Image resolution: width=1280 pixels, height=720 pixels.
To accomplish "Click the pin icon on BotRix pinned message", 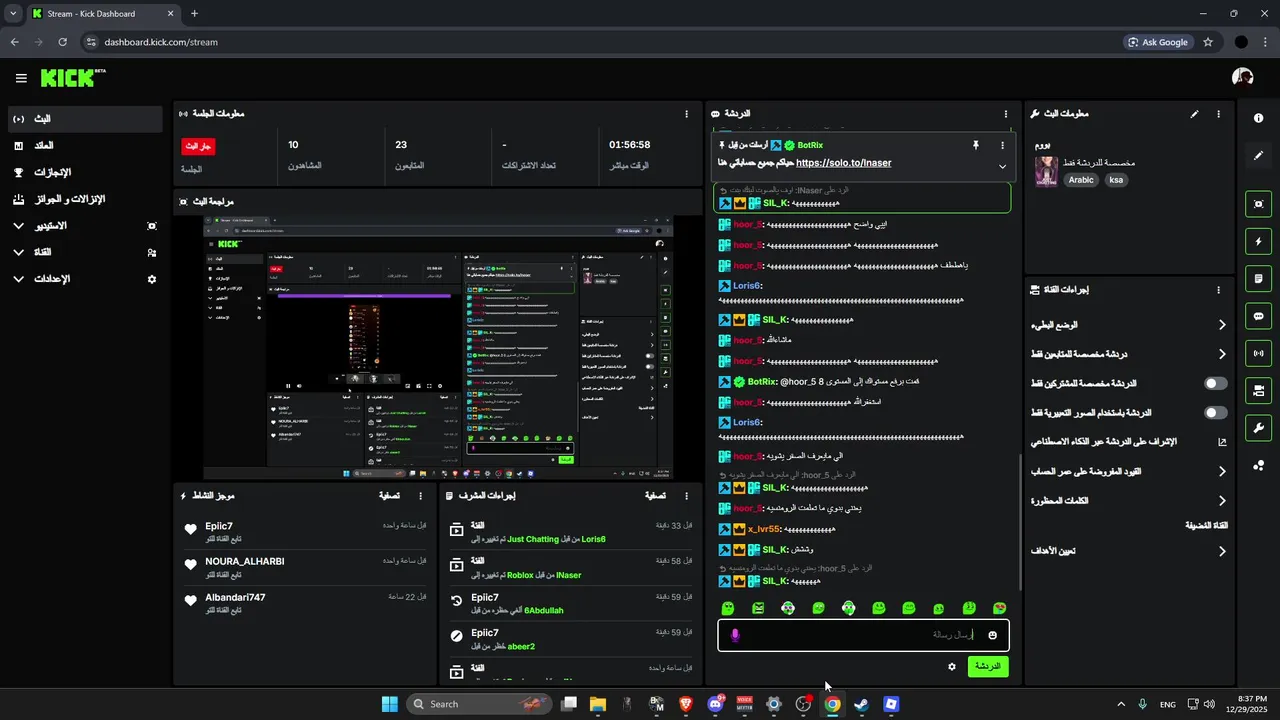I will pyautogui.click(x=976, y=145).
